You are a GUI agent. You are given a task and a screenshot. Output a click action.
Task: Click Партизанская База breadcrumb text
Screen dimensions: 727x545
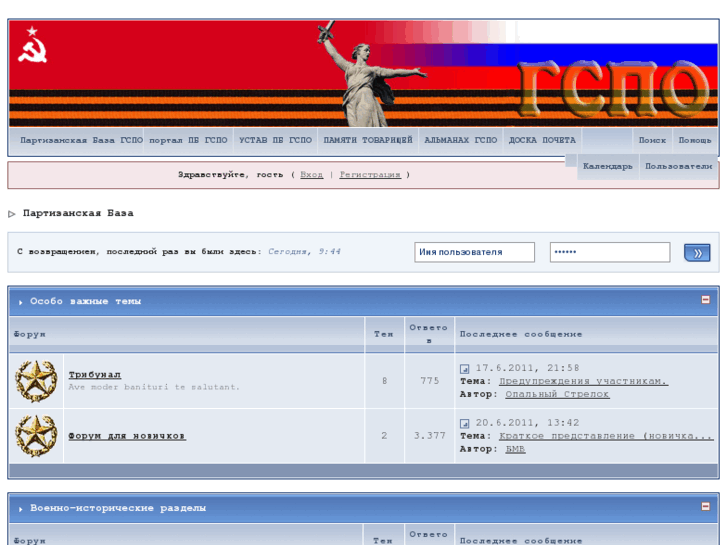[x=78, y=213]
